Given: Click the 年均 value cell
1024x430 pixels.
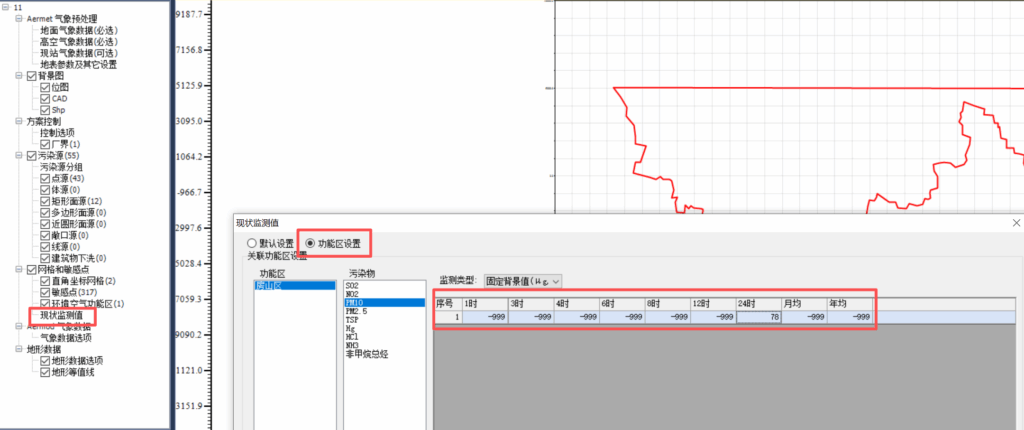Looking at the screenshot, I should coord(848,317).
